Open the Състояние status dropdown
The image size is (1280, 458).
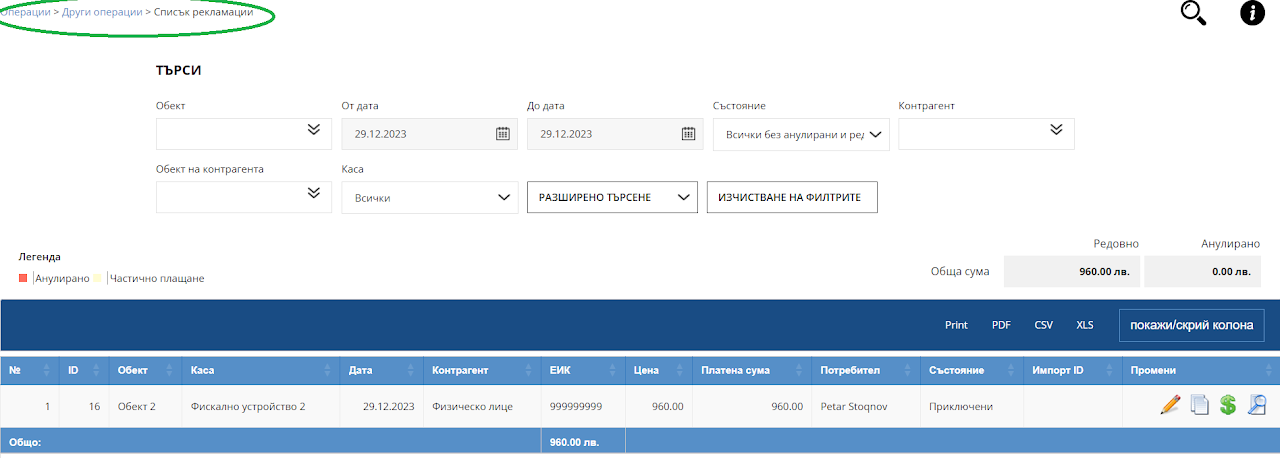tap(801, 134)
